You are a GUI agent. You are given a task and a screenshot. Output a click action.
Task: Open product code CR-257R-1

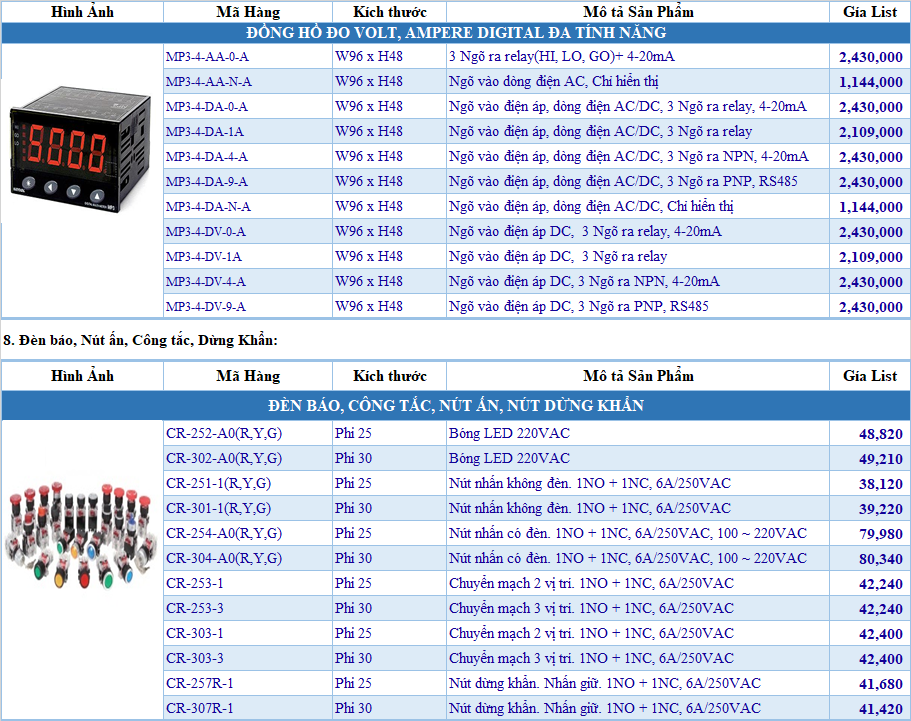tap(200, 683)
